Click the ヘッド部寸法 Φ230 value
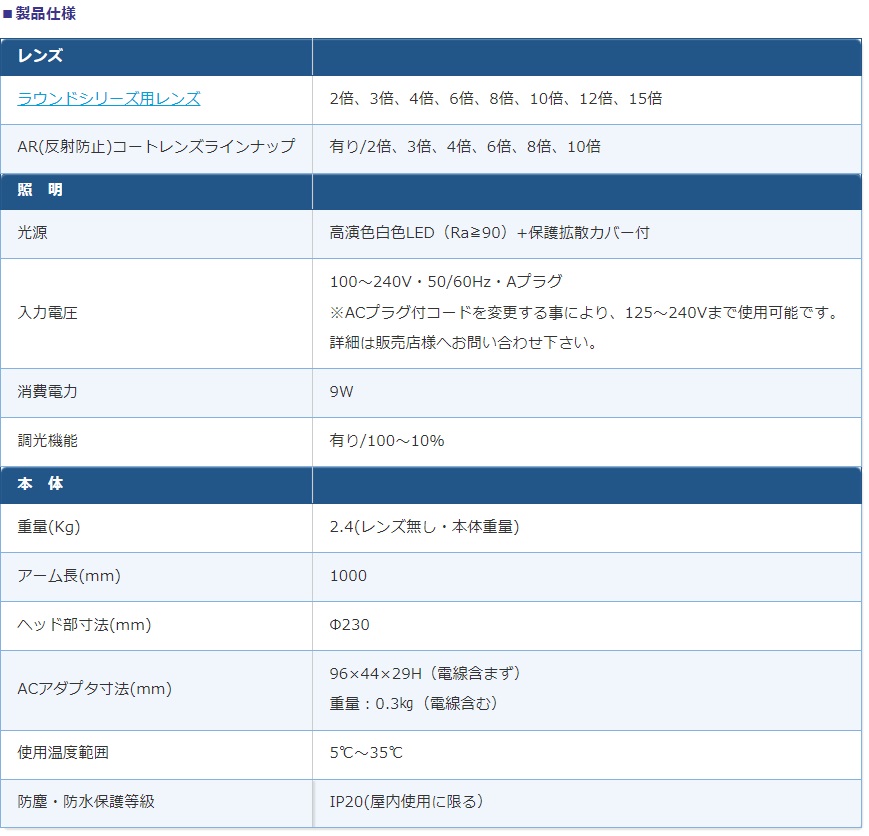The image size is (869, 836). pyautogui.click(x=349, y=625)
